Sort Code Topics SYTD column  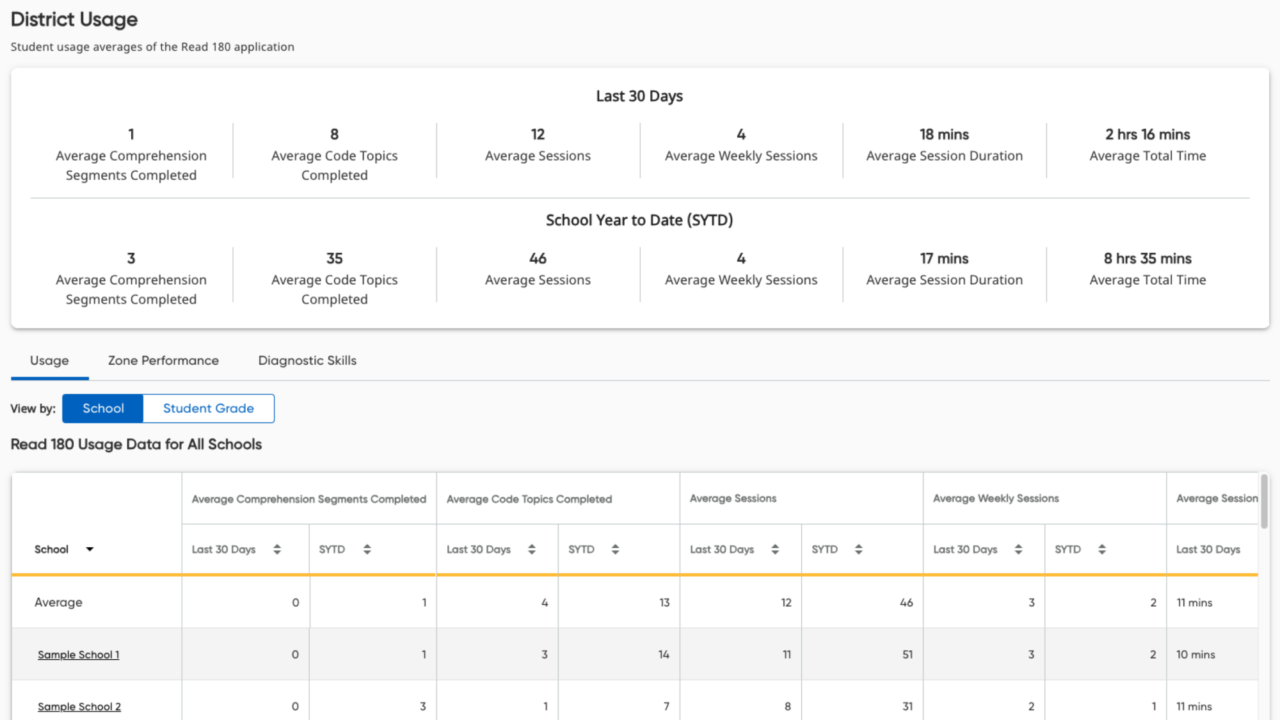tap(615, 549)
